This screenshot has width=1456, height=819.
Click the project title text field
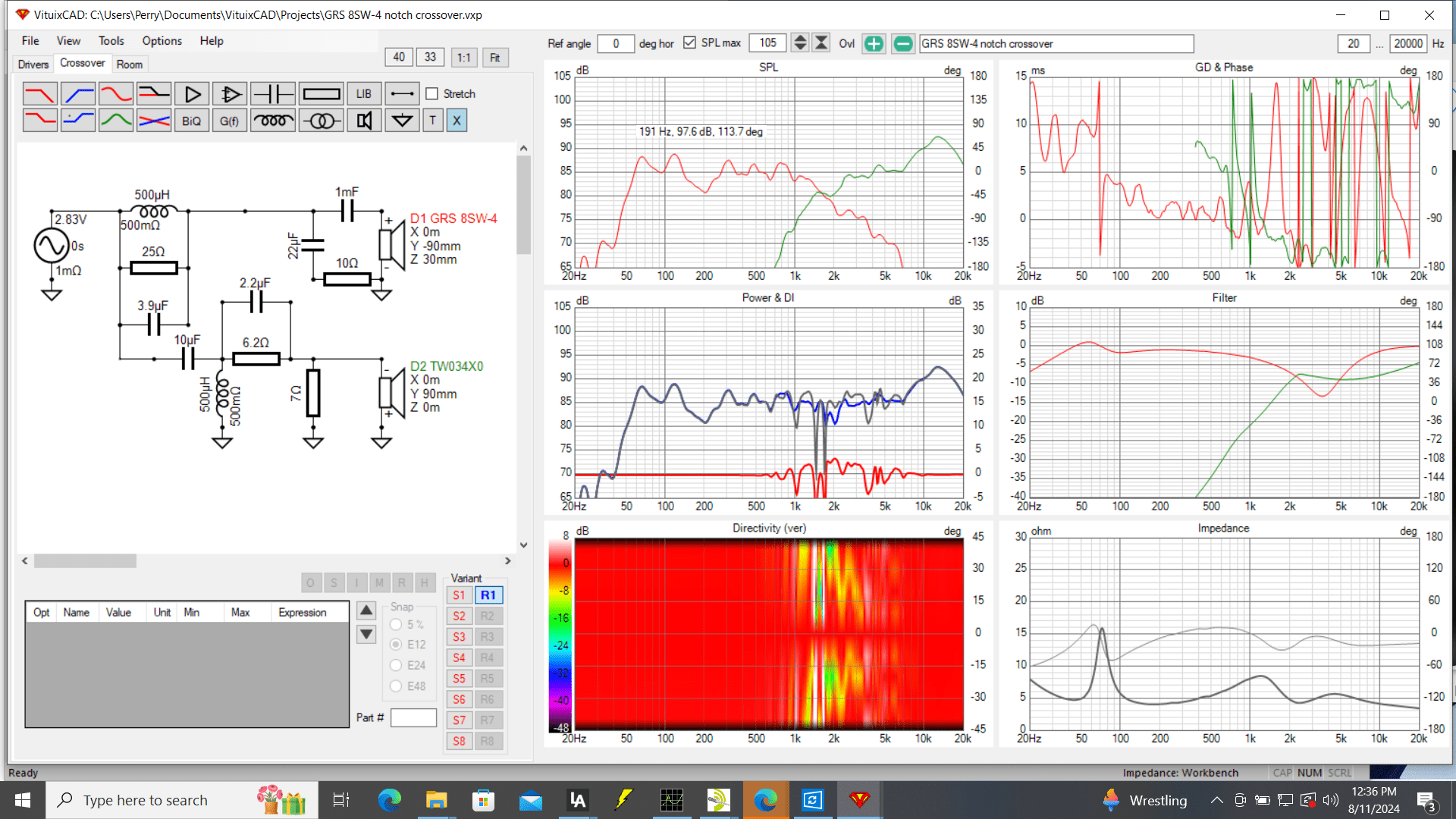tap(1056, 43)
